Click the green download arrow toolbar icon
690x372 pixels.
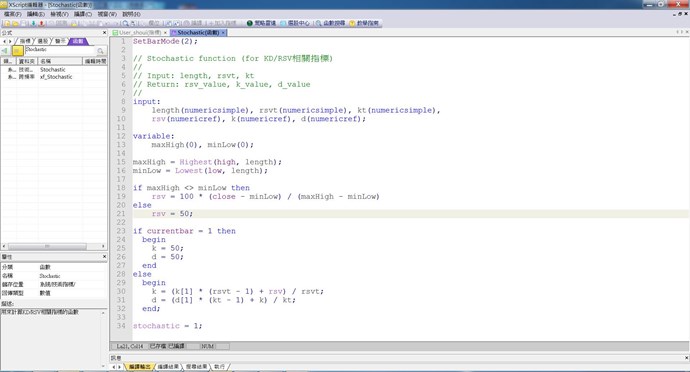tap(33, 23)
